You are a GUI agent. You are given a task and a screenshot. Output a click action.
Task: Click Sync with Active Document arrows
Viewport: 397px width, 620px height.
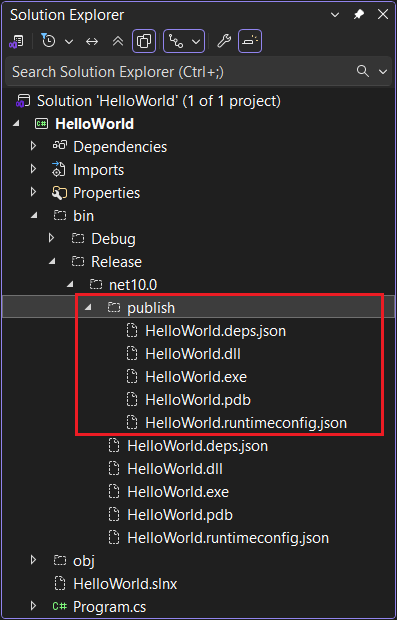coord(92,42)
